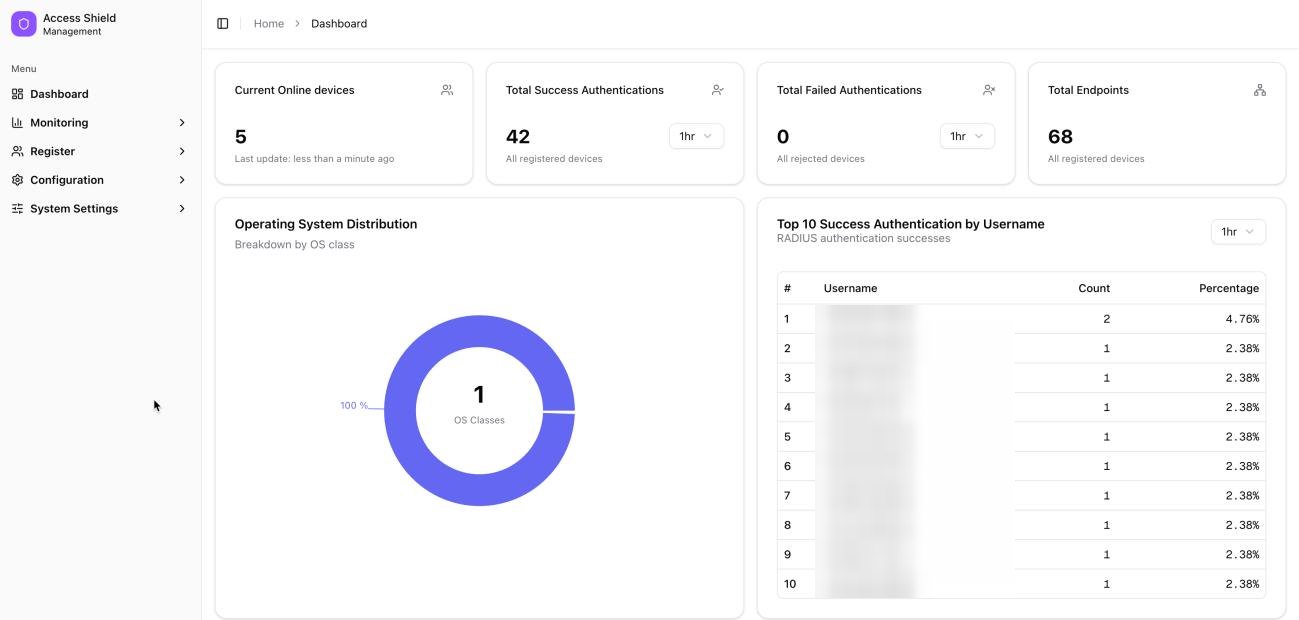Image resolution: width=1299 pixels, height=620 pixels.
Task: Click the Dashboard breadcrumb label
Action: click(x=339, y=24)
